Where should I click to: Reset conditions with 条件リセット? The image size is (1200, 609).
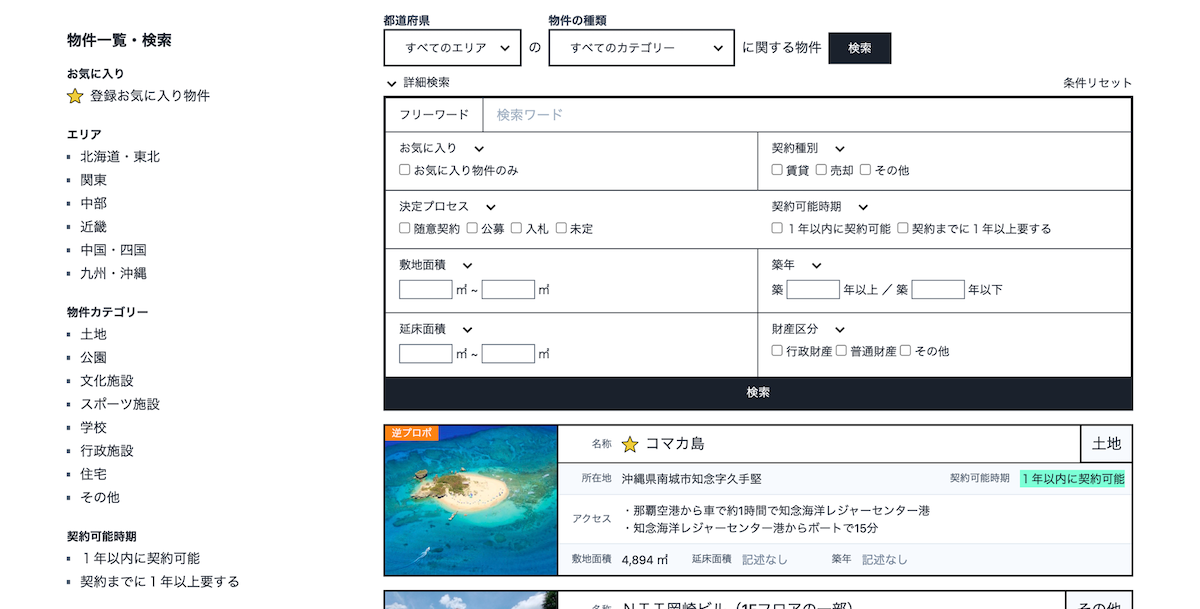click(1098, 83)
